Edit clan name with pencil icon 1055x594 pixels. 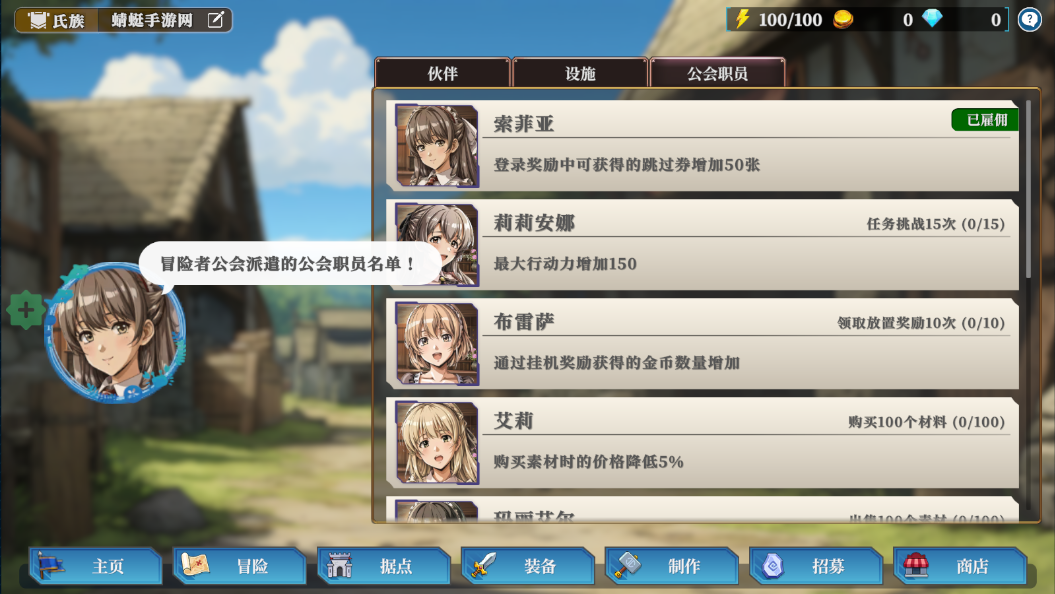pyautogui.click(x=215, y=20)
